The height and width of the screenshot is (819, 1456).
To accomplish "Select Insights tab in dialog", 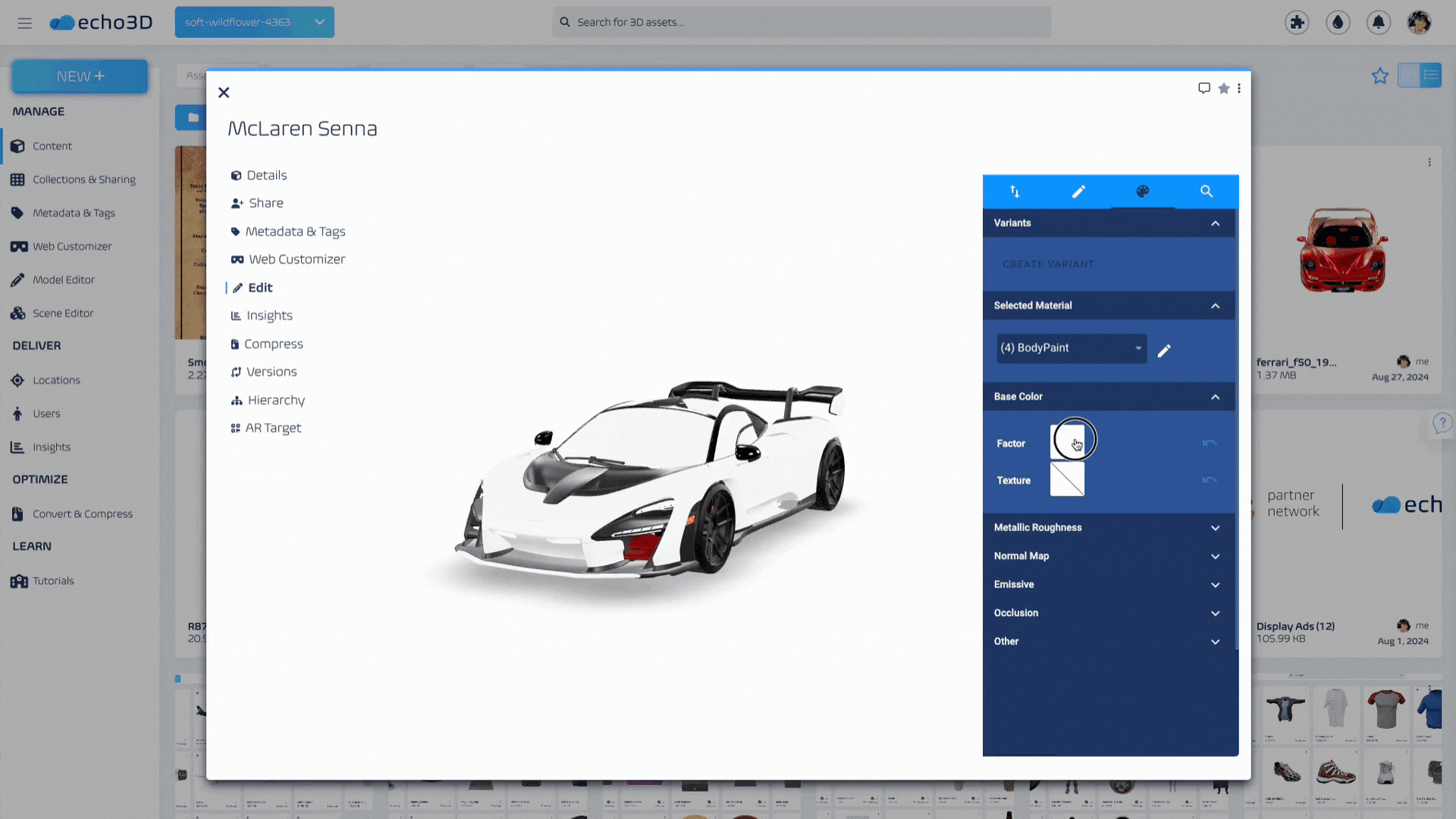I will pyautogui.click(x=262, y=315).
